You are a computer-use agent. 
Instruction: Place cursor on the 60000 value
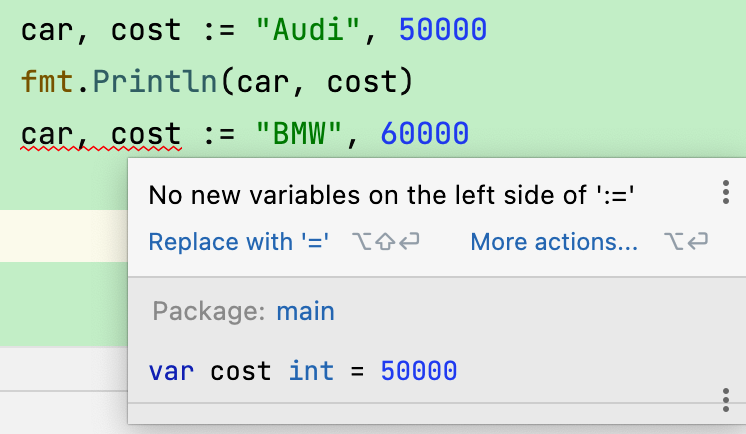point(424,134)
